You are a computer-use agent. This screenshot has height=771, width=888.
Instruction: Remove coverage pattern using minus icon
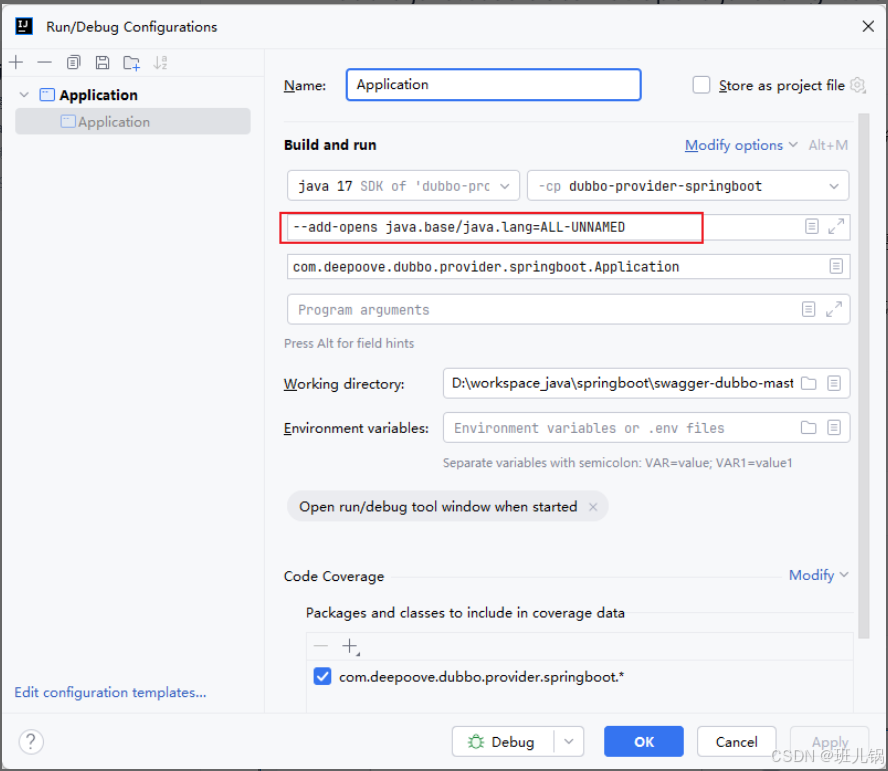(321, 646)
